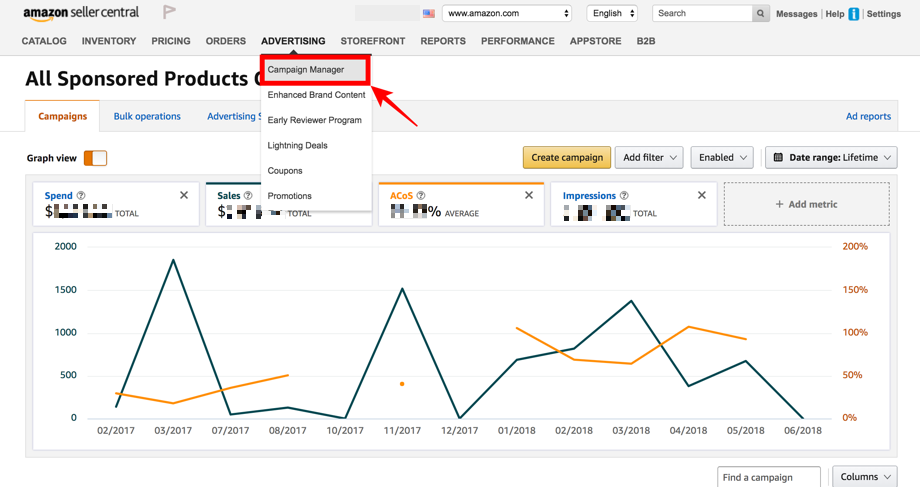This screenshot has height=487, width=920.
Task: Open the Messages link
Action: 796,14
